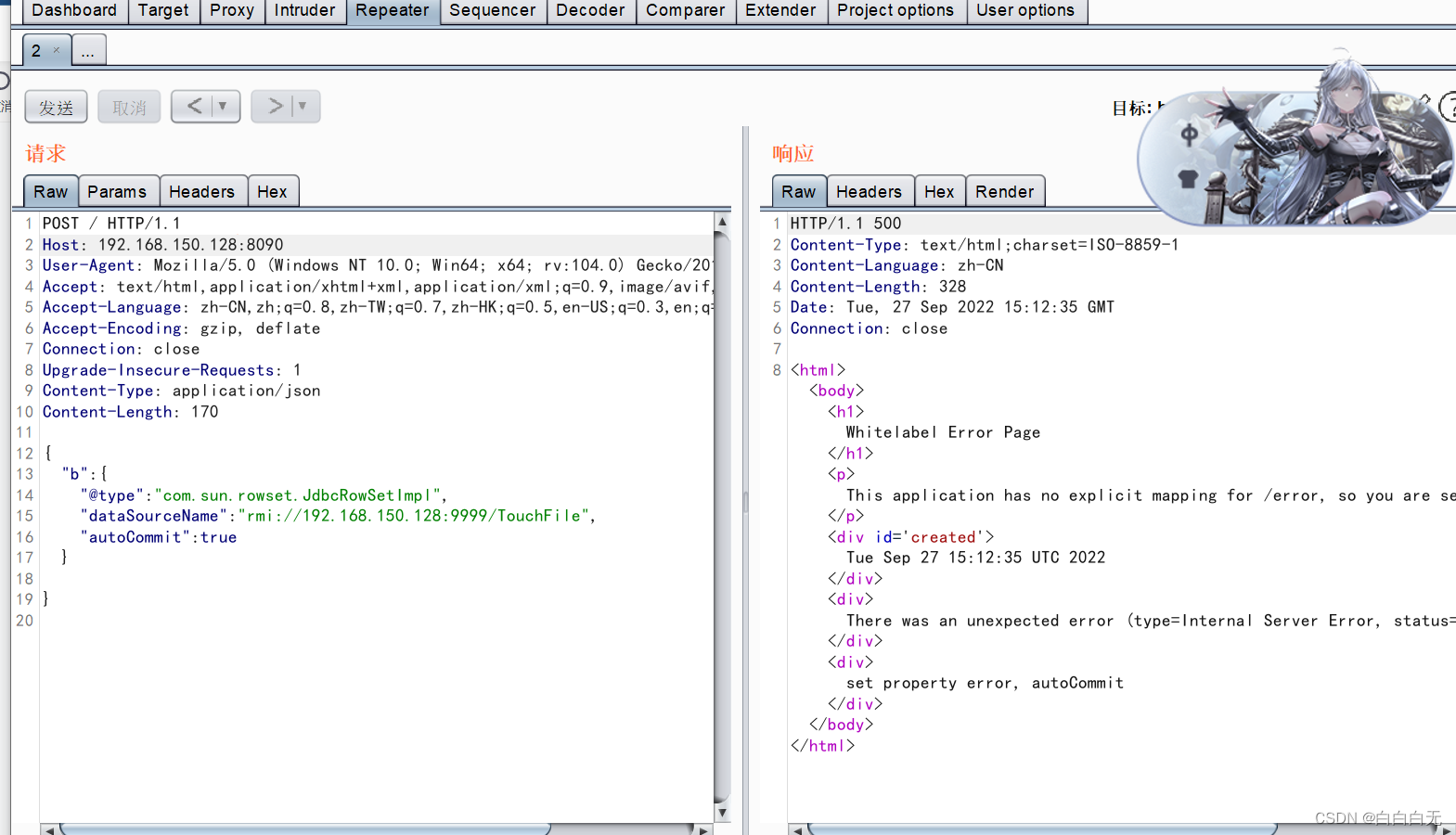The image size is (1456, 835).
Task: Open request Headers tab
Action: point(202,191)
